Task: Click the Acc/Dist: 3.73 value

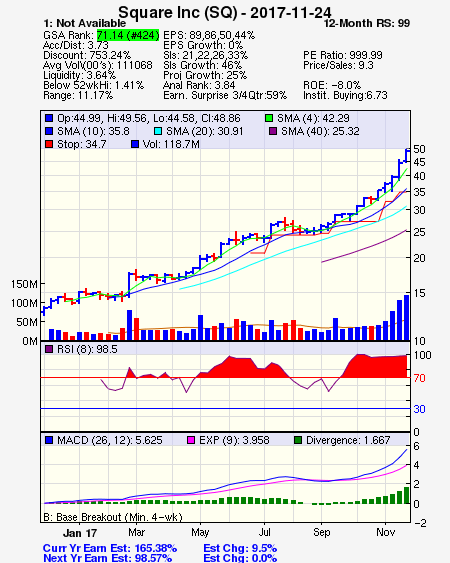Action: point(76,45)
